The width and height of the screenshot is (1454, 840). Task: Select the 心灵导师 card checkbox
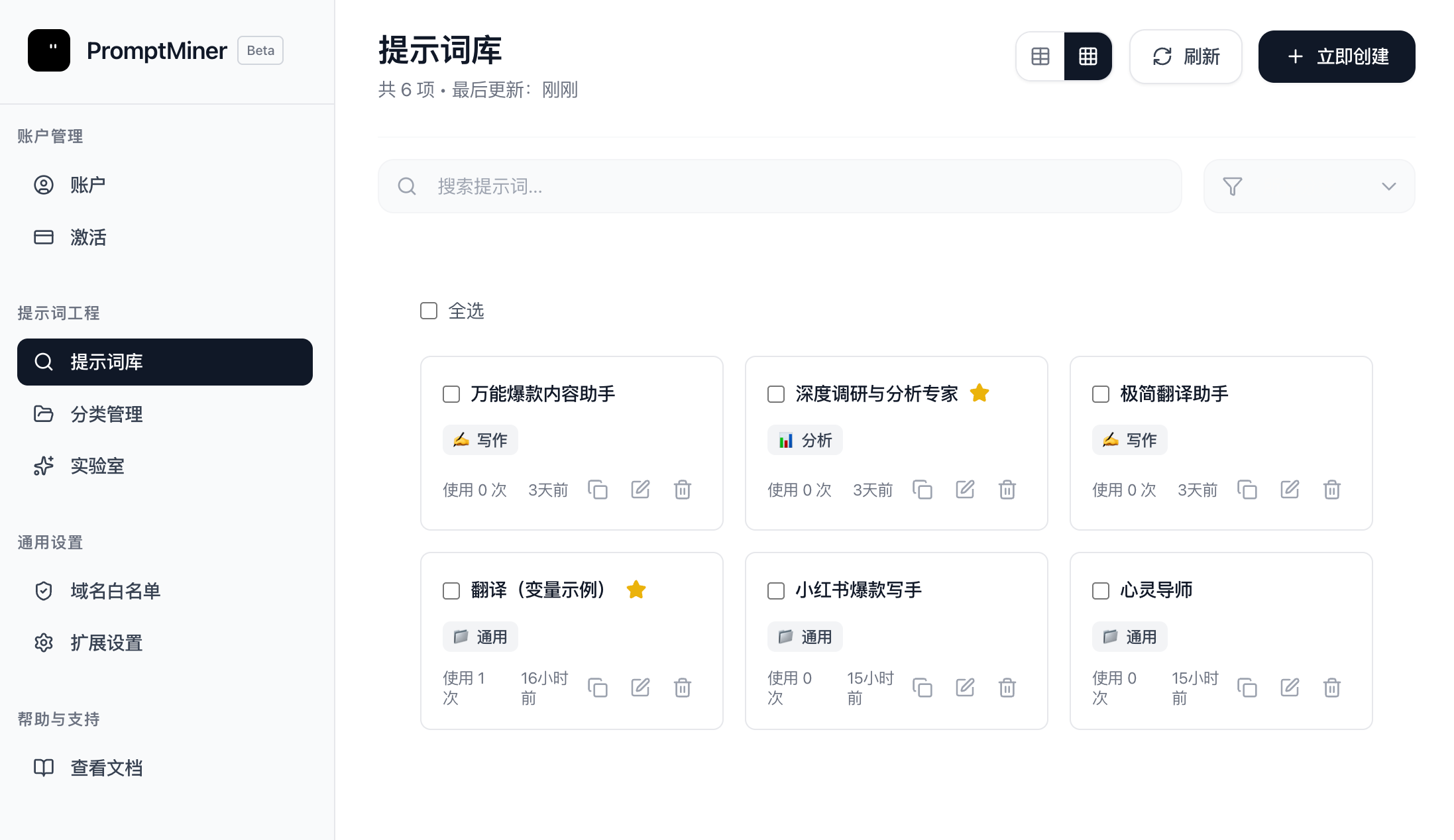[1100, 590]
